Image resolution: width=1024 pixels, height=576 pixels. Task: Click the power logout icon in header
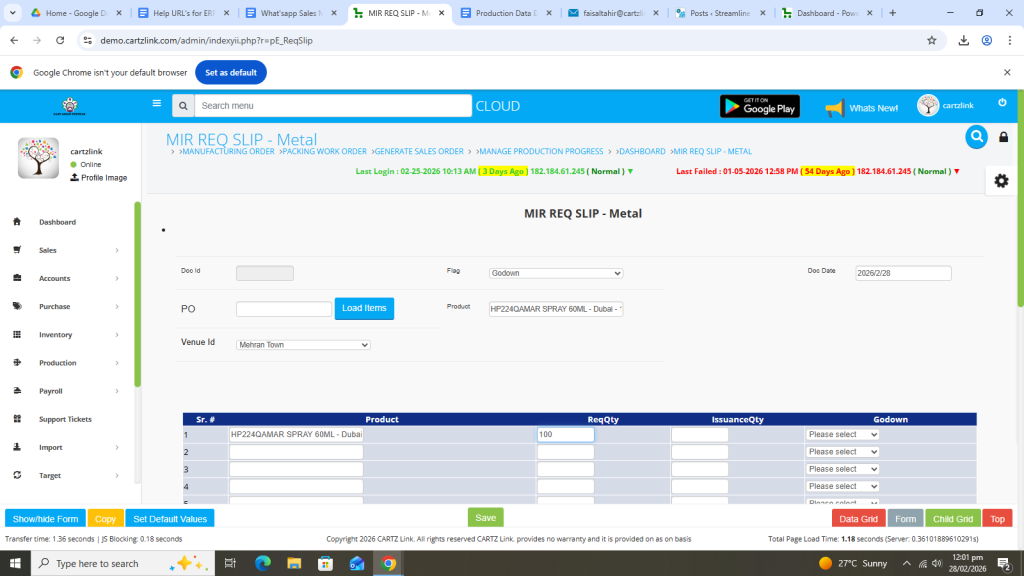tap(1002, 103)
